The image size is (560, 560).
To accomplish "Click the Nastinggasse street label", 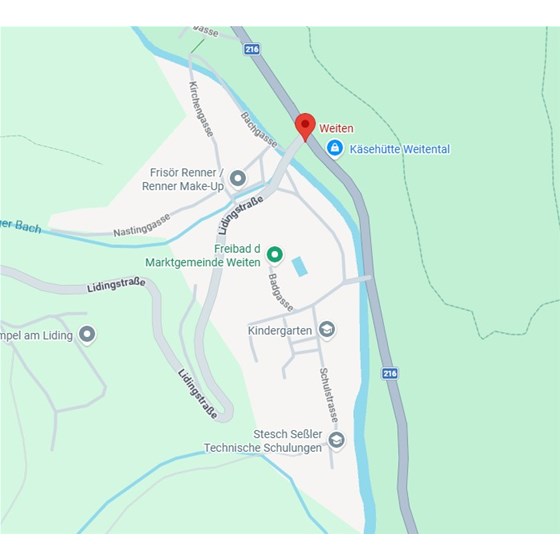I will tap(142, 225).
